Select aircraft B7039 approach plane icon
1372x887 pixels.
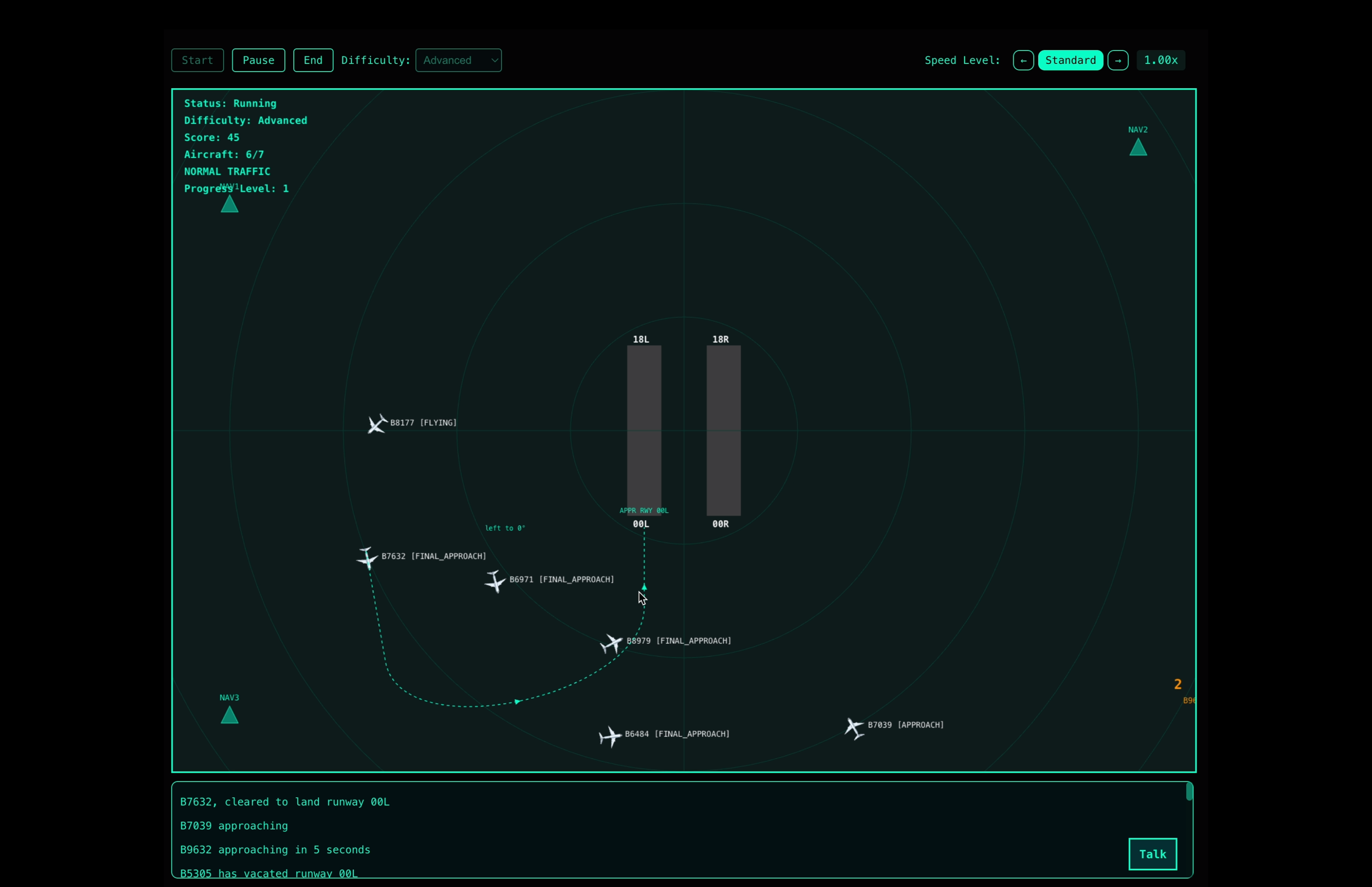point(854,728)
